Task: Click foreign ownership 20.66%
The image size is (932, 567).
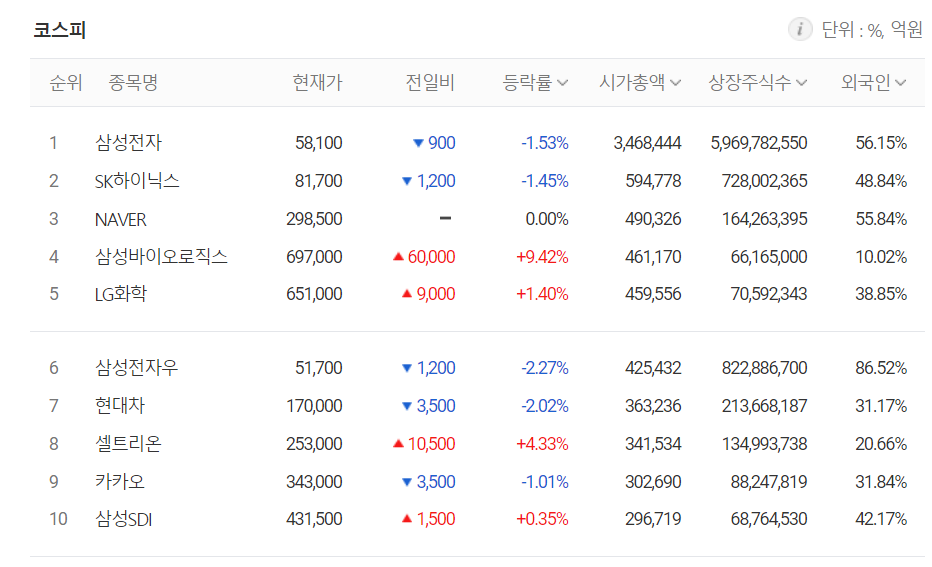Action: pos(881,444)
